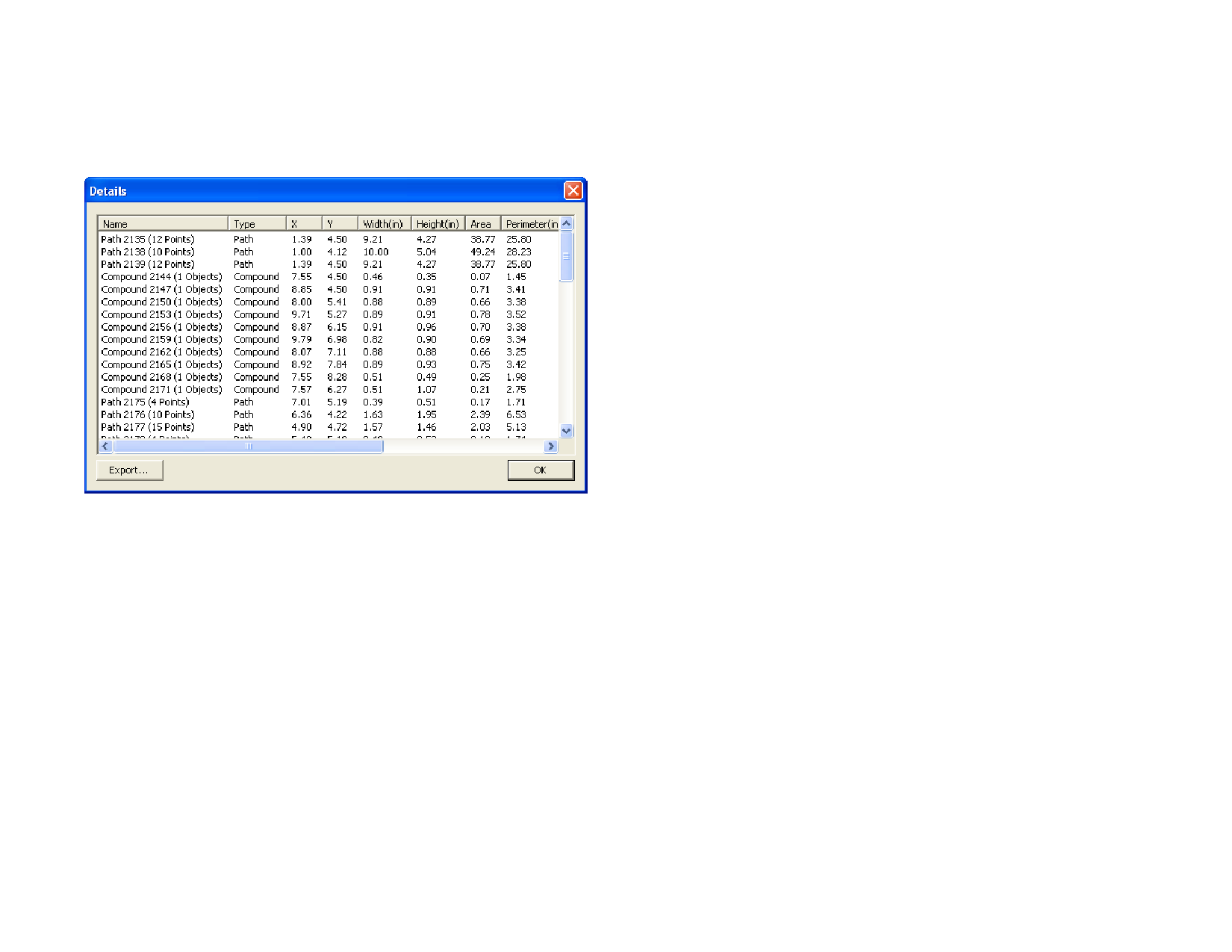Select the Path 2135 (12 Points) row
1232x952 pixels.
coord(148,240)
